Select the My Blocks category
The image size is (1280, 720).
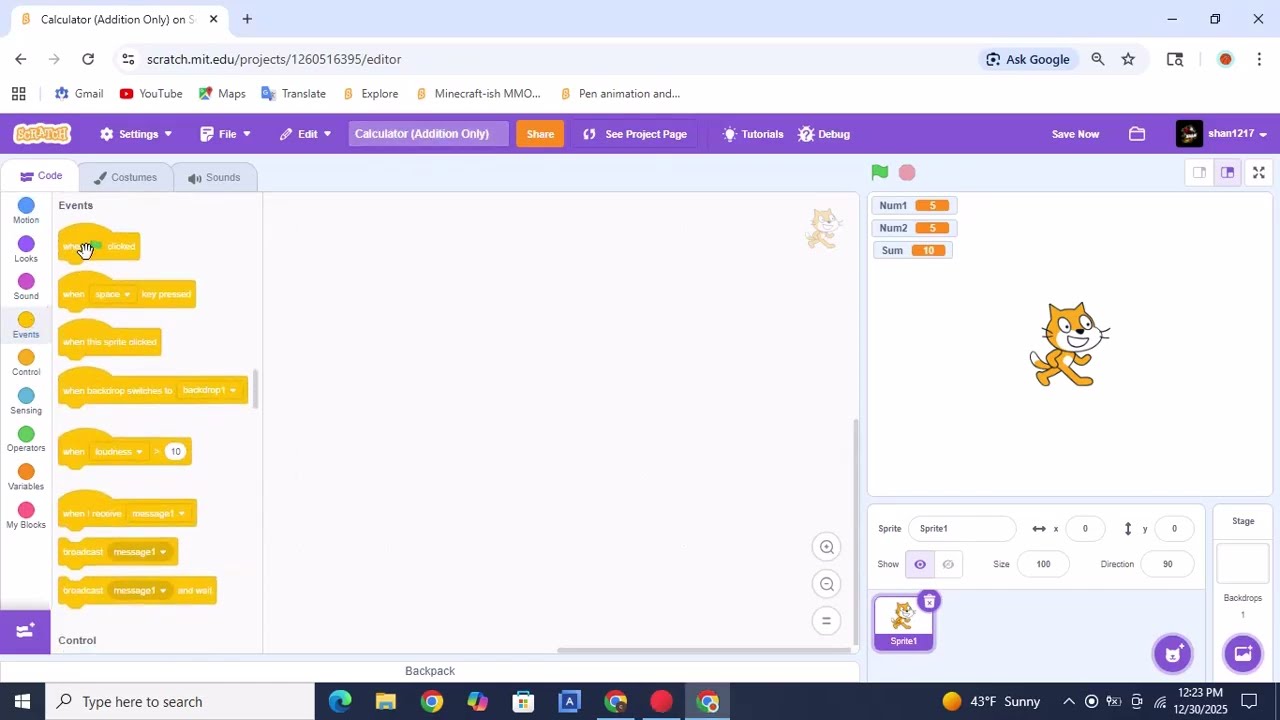pos(26,515)
